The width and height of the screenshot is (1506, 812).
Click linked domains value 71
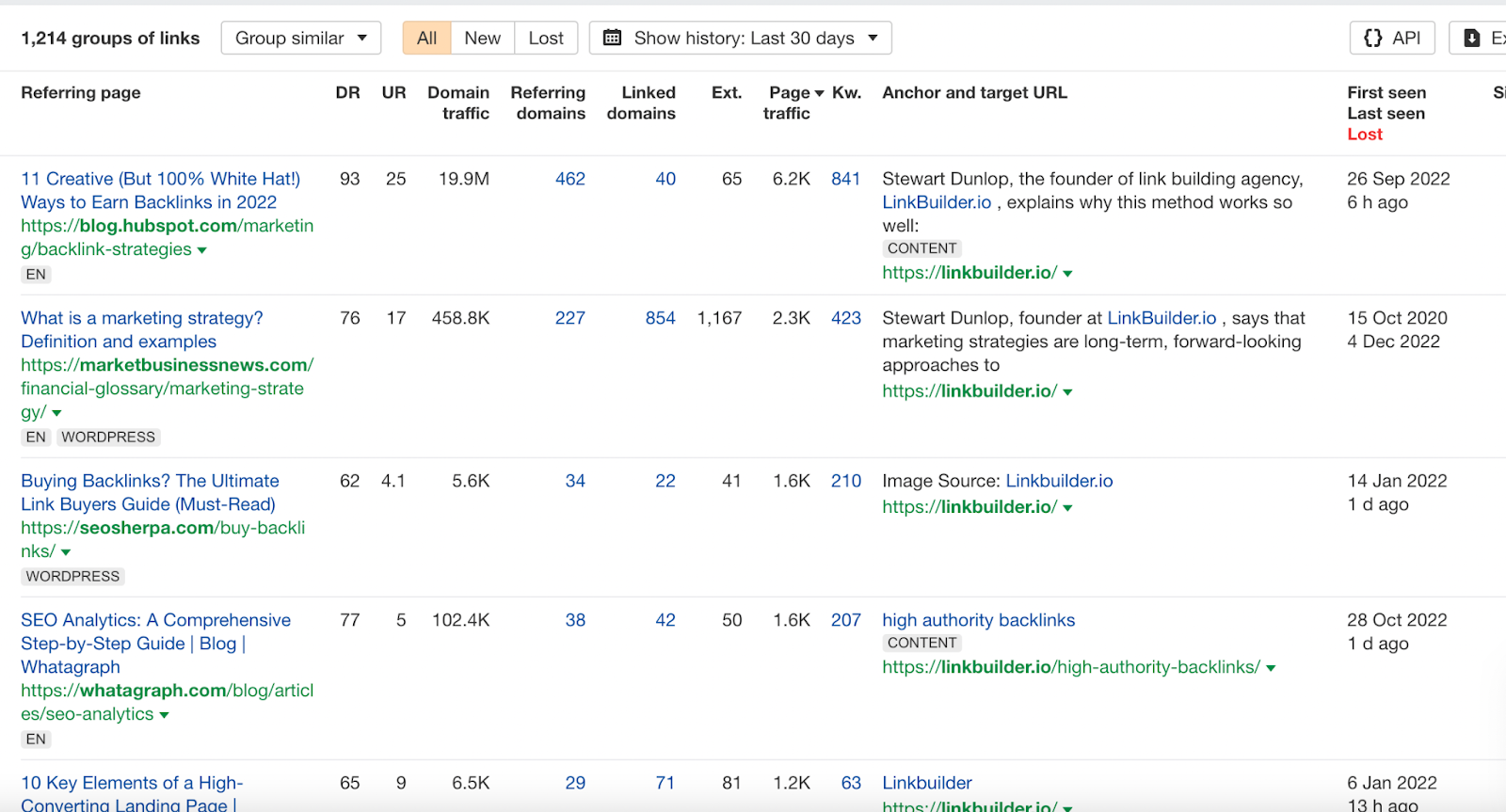click(665, 783)
